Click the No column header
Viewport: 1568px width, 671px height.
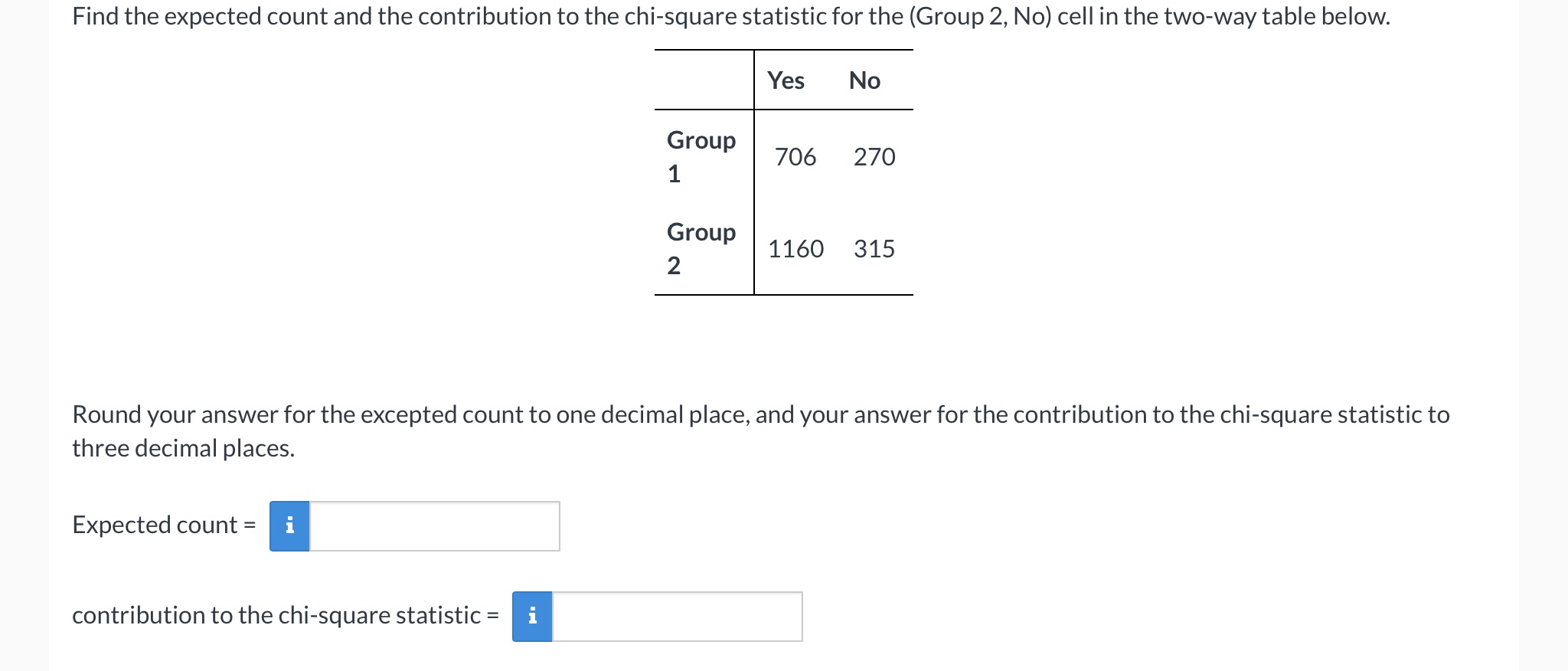point(864,80)
